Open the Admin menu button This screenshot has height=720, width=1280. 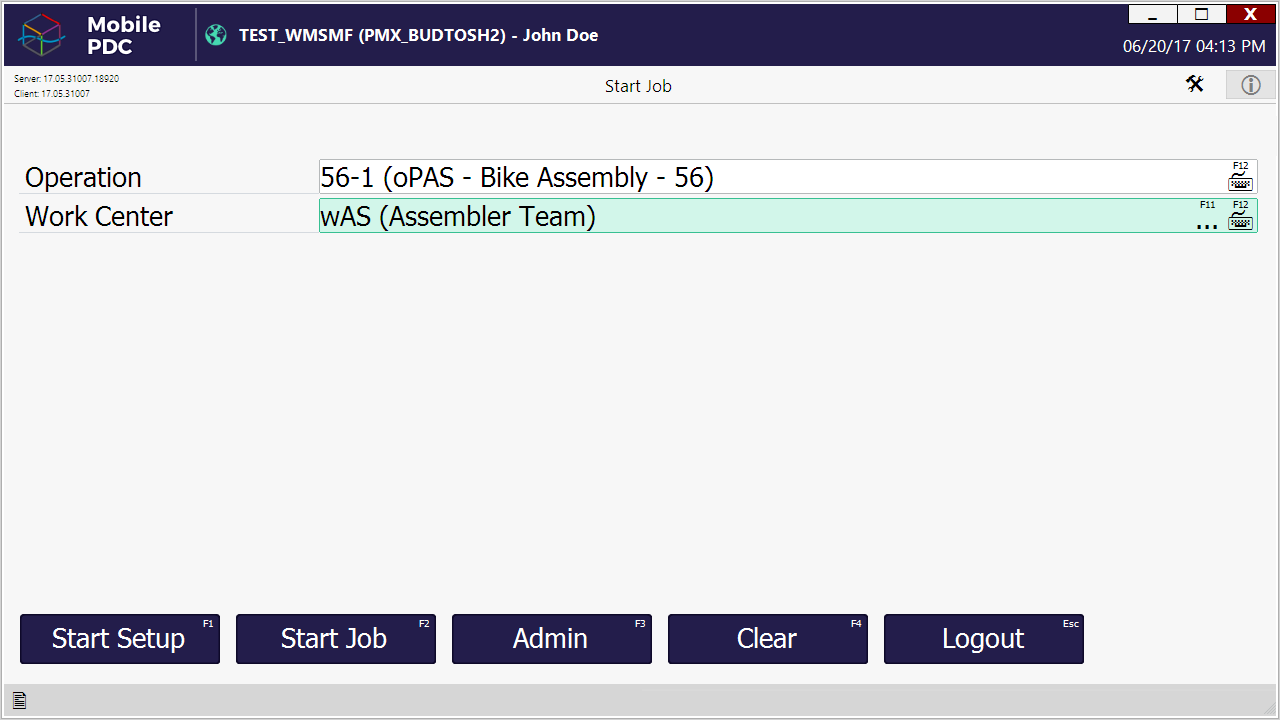(551, 639)
